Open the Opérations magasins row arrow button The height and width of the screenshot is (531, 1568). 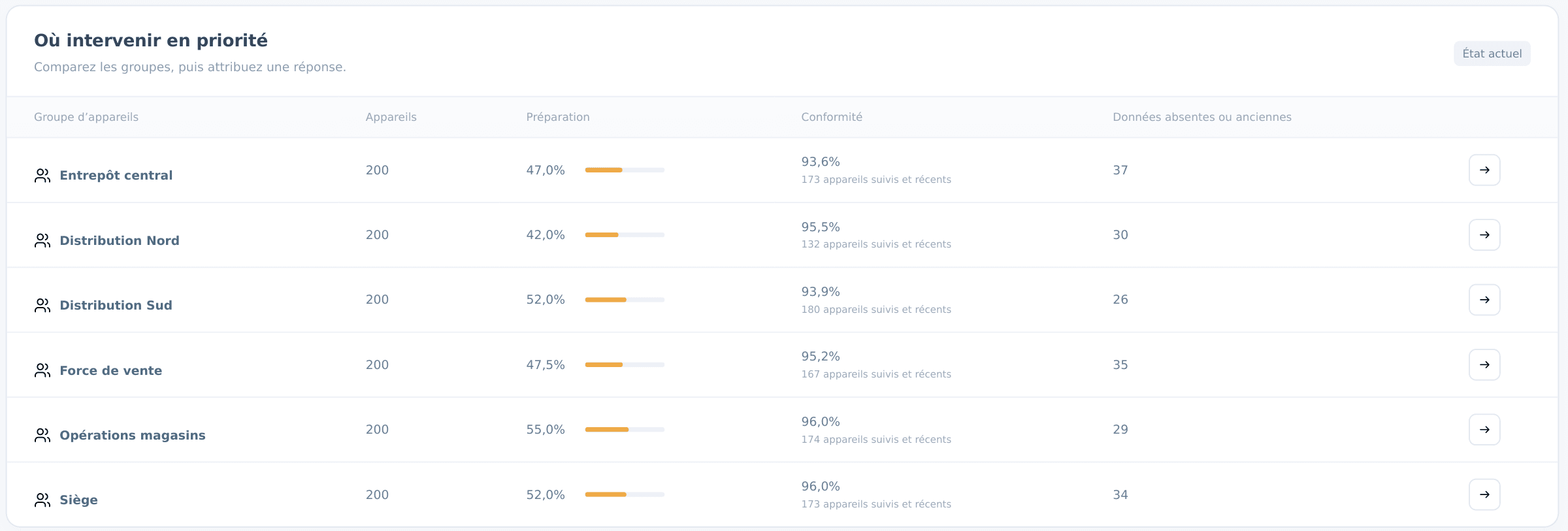[x=1484, y=430]
